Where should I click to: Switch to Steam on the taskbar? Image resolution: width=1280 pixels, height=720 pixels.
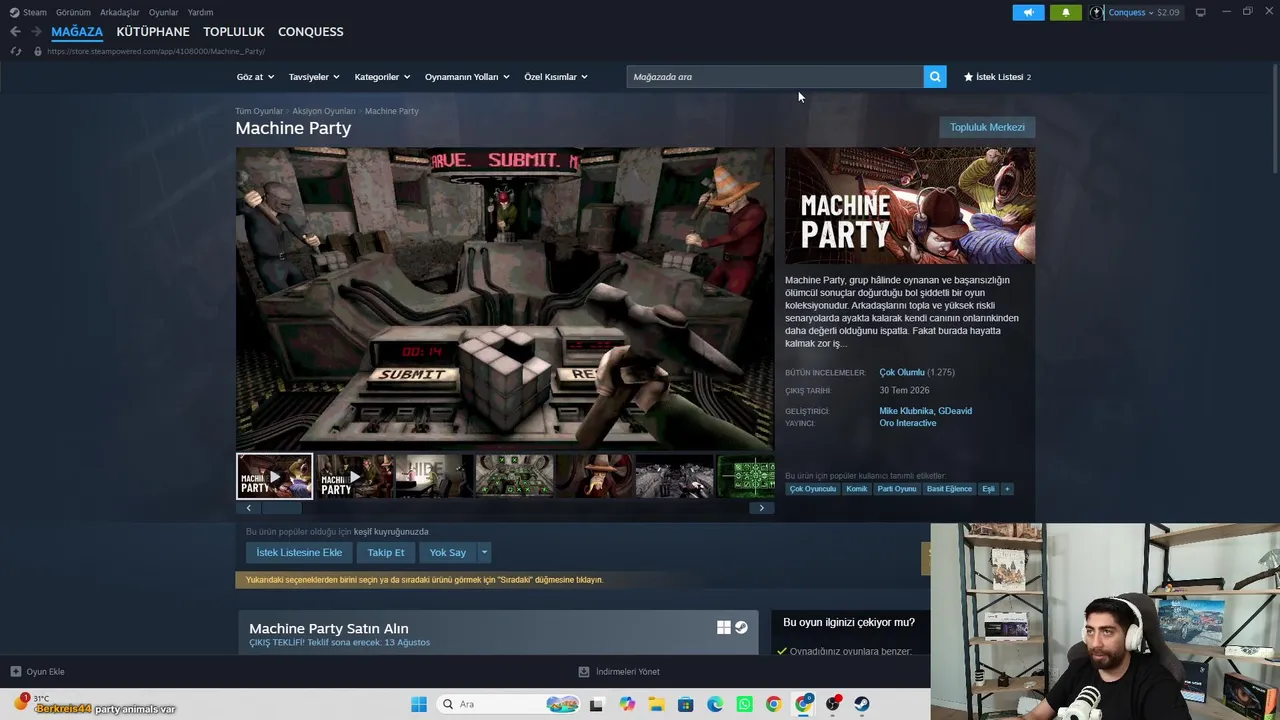[862, 704]
